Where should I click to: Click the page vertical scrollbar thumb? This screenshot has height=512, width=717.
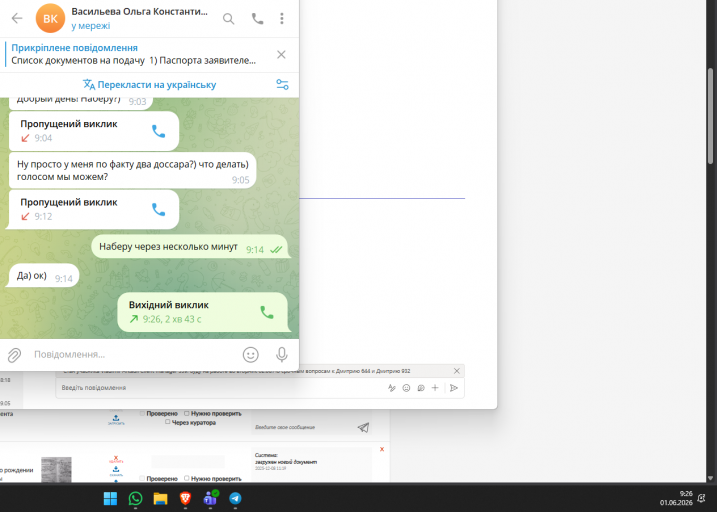711,116
